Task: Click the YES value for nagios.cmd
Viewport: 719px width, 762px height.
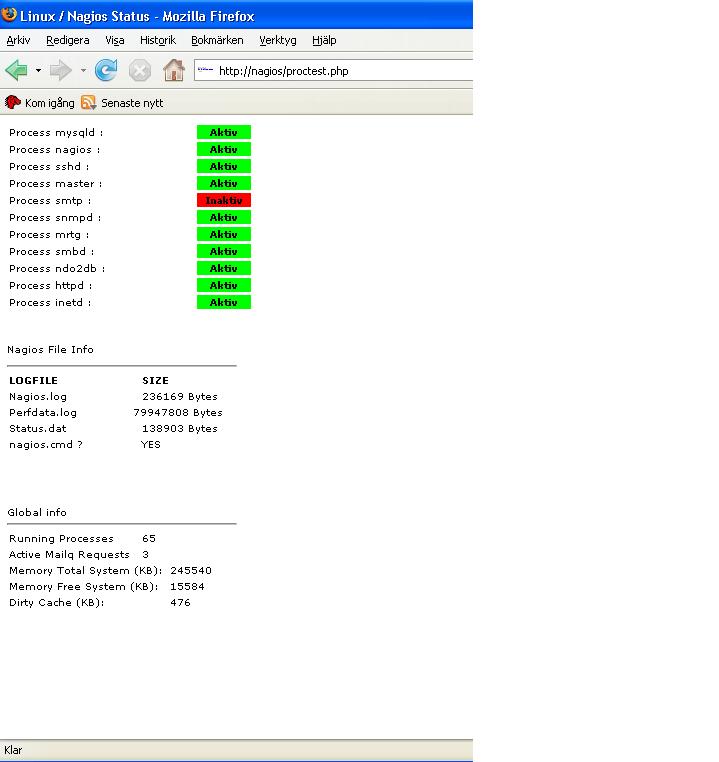Action: [x=151, y=445]
